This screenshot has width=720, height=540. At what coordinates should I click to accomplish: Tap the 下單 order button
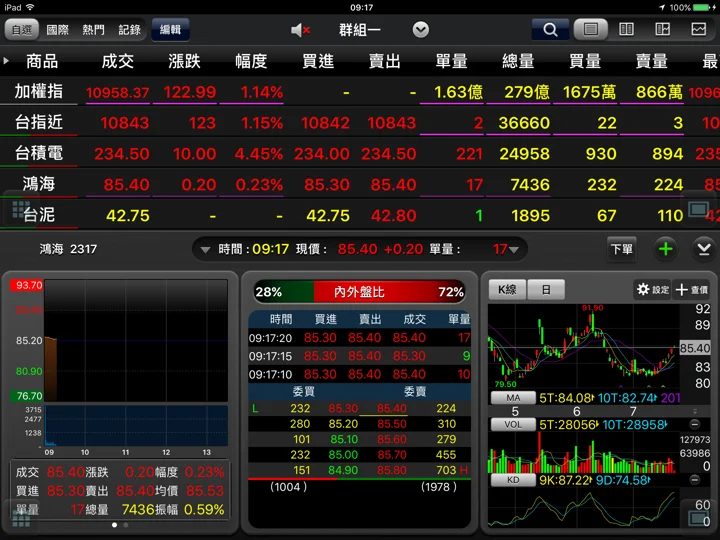click(622, 249)
